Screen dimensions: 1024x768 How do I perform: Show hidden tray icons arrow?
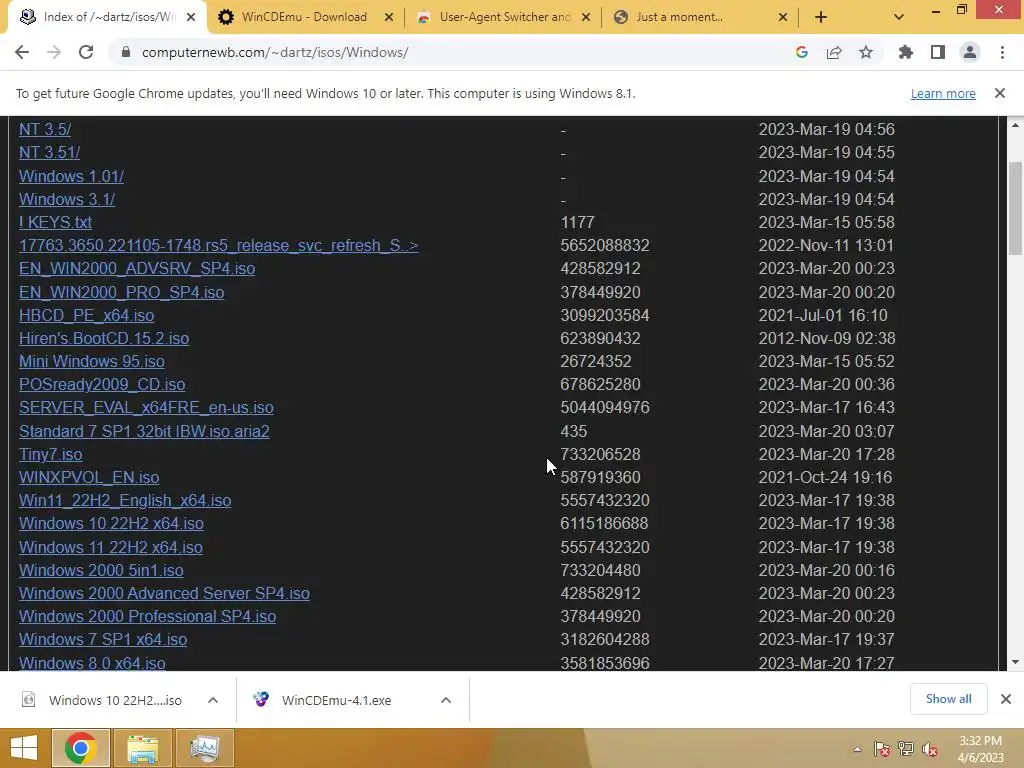click(x=857, y=749)
